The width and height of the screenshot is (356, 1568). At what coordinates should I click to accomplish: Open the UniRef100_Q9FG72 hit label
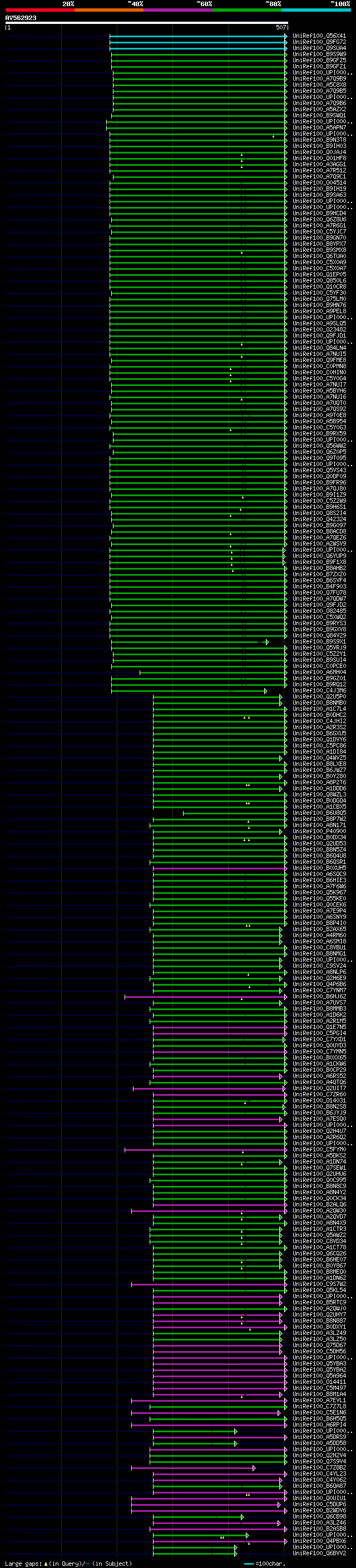pos(319,42)
